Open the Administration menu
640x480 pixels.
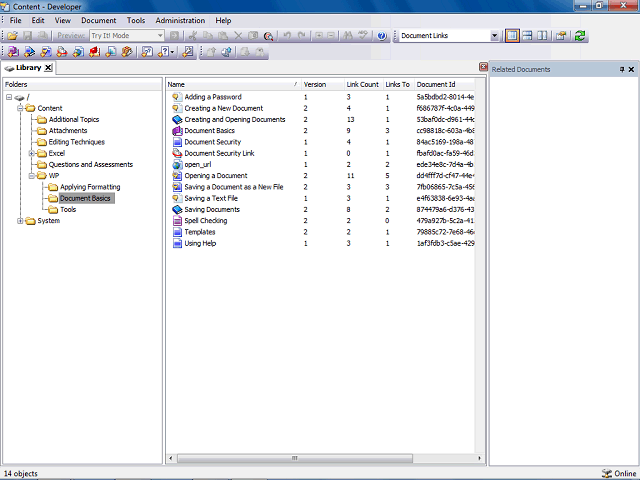coord(180,20)
